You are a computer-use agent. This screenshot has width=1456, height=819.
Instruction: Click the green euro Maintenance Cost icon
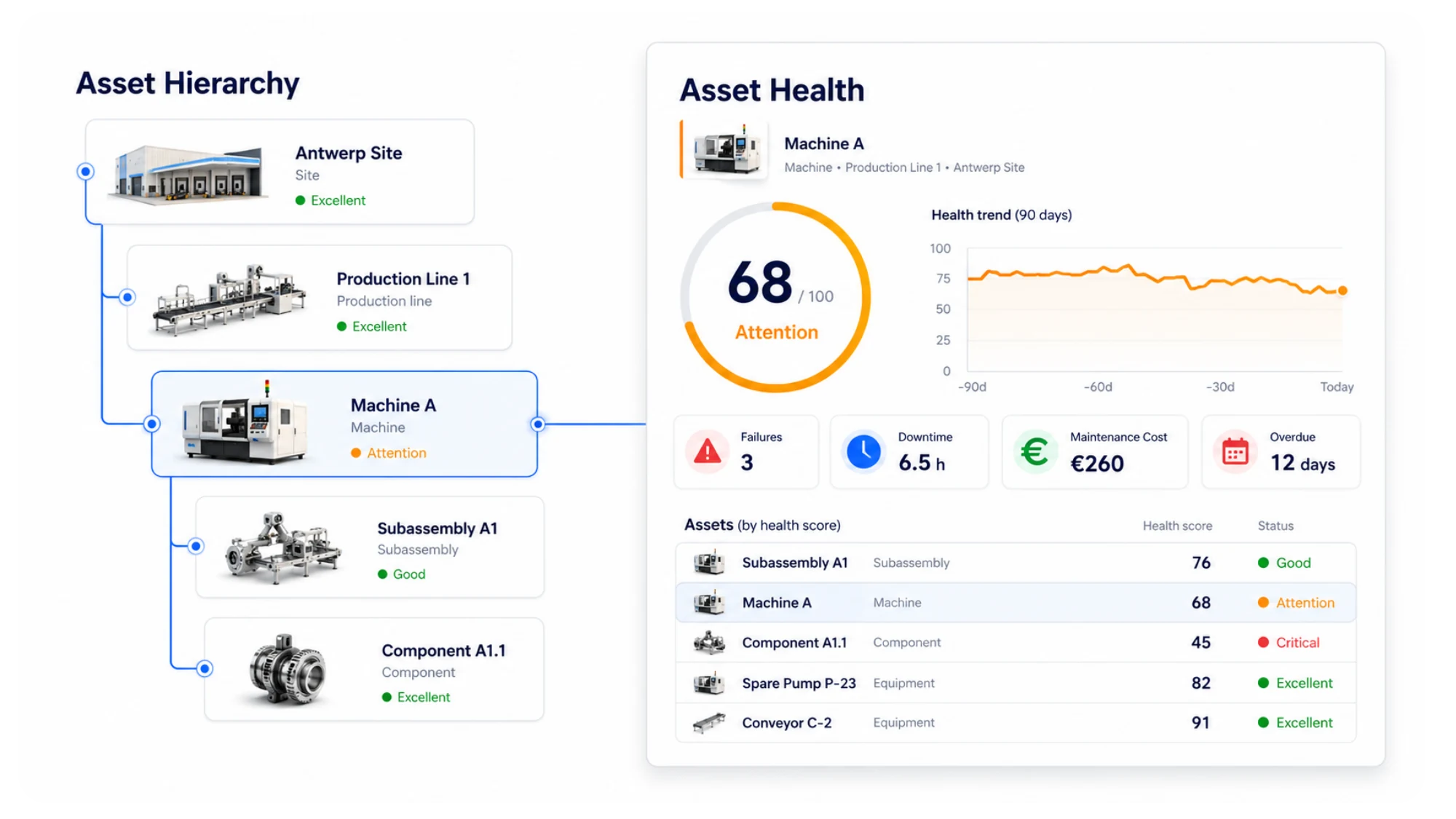[1034, 452]
